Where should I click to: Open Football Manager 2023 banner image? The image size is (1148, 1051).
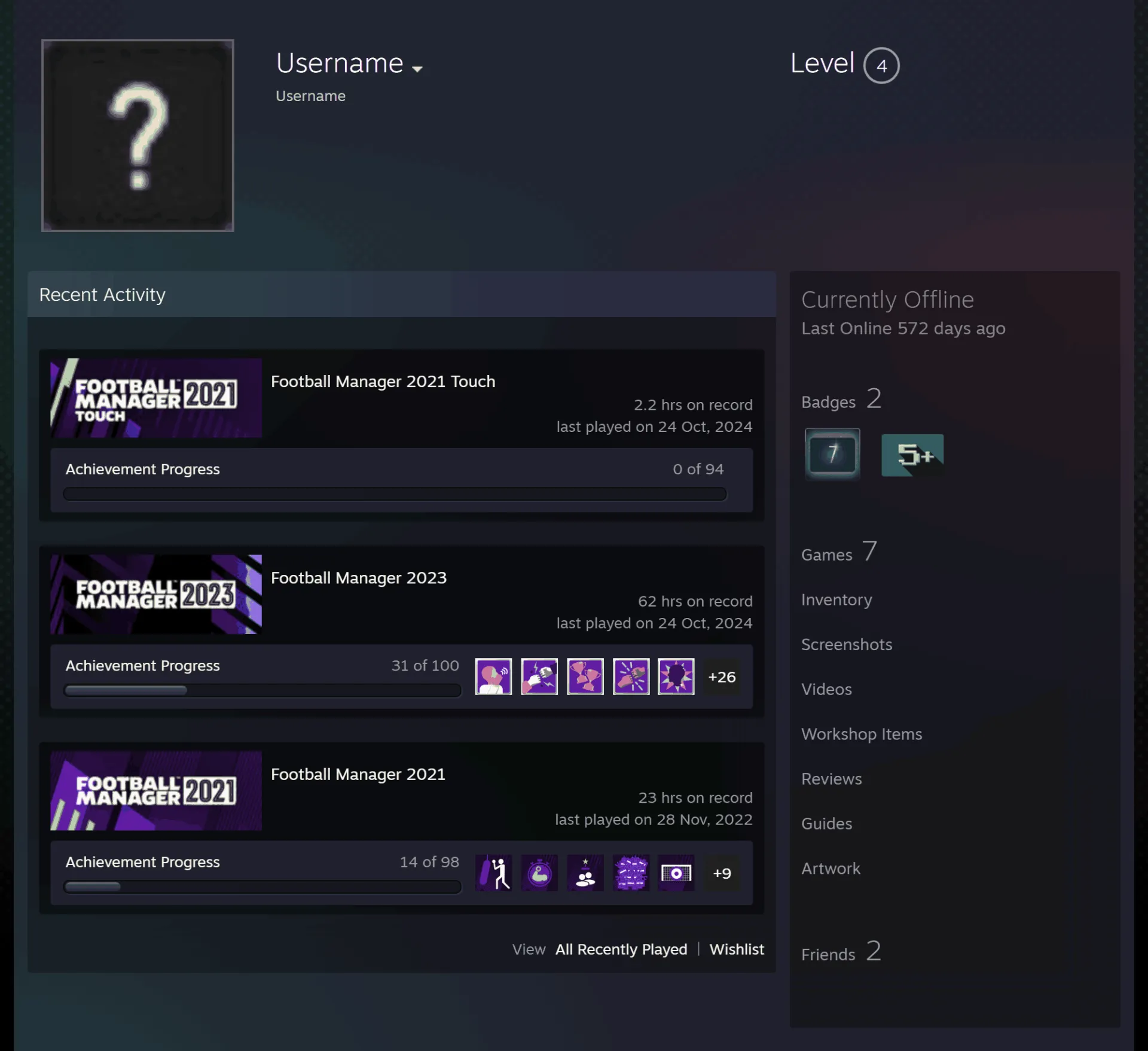click(156, 594)
